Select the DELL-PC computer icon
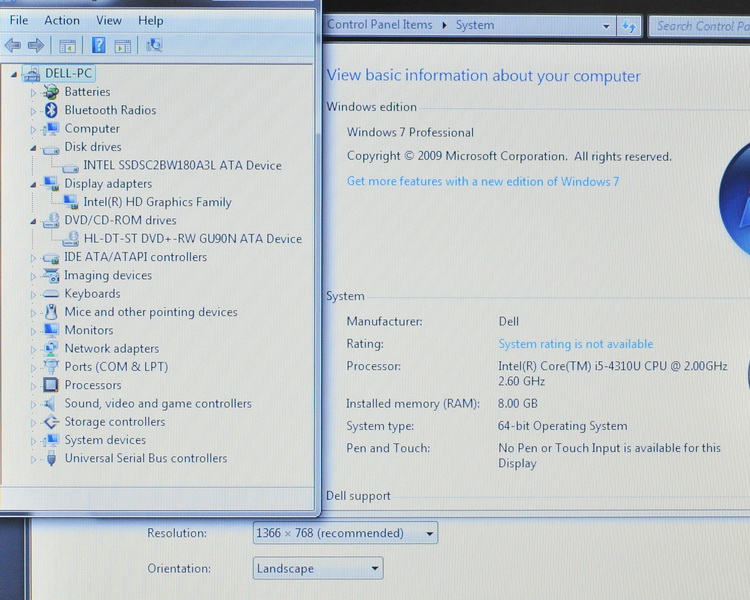 tap(32, 74)
